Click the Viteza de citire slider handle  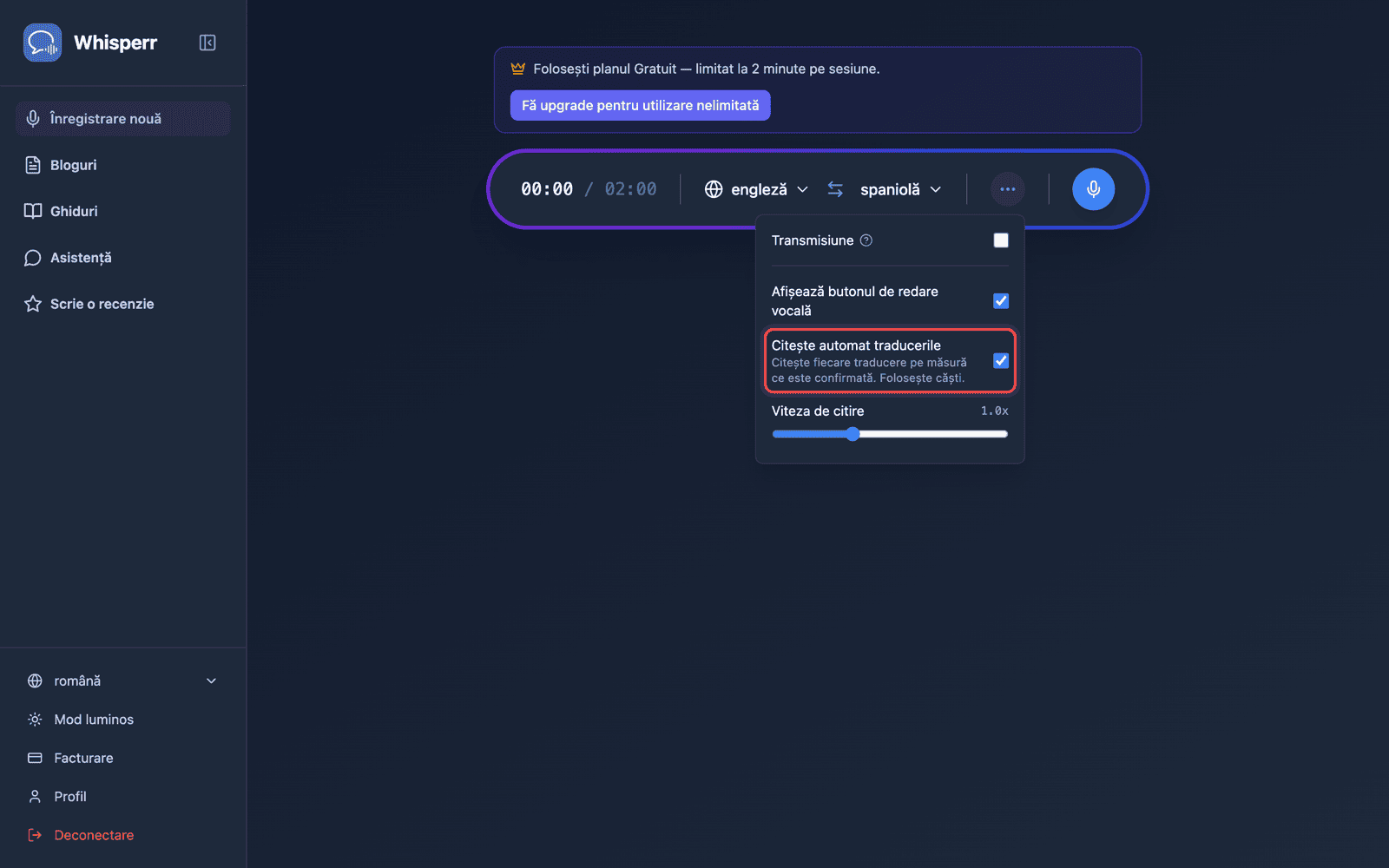point(852,434)
